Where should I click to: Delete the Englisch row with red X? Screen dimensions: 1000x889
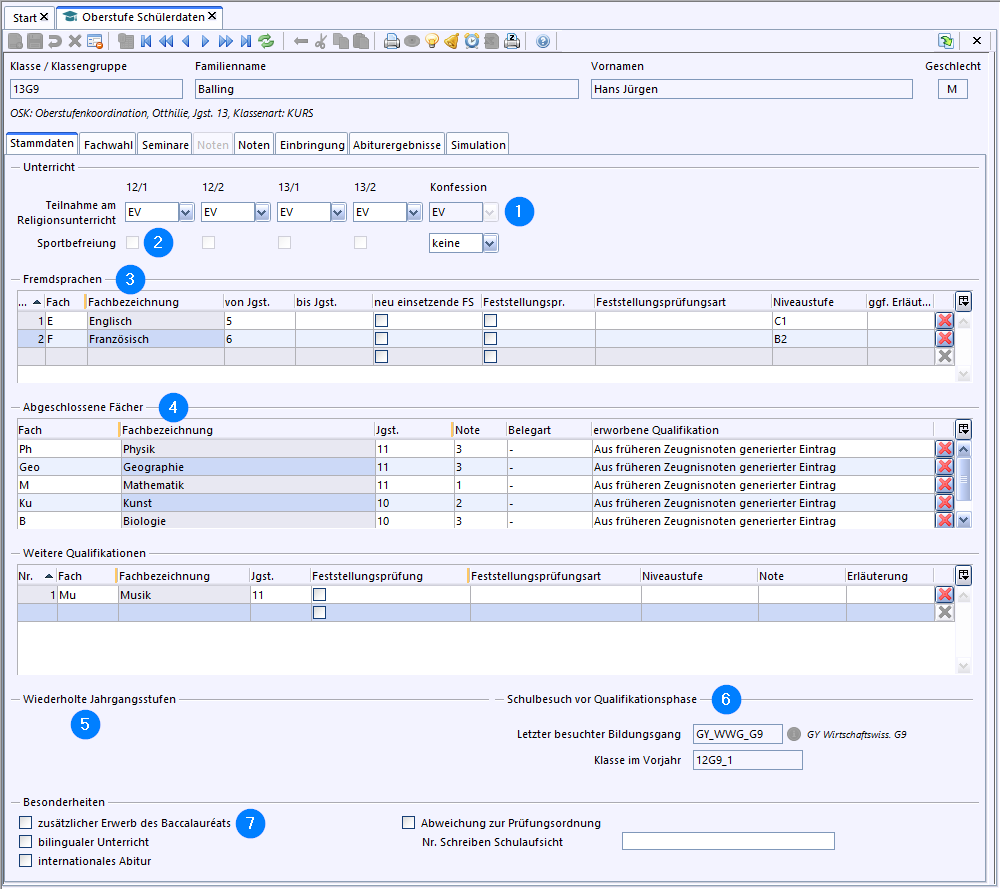pyautogui.click(x=944, y=321)
